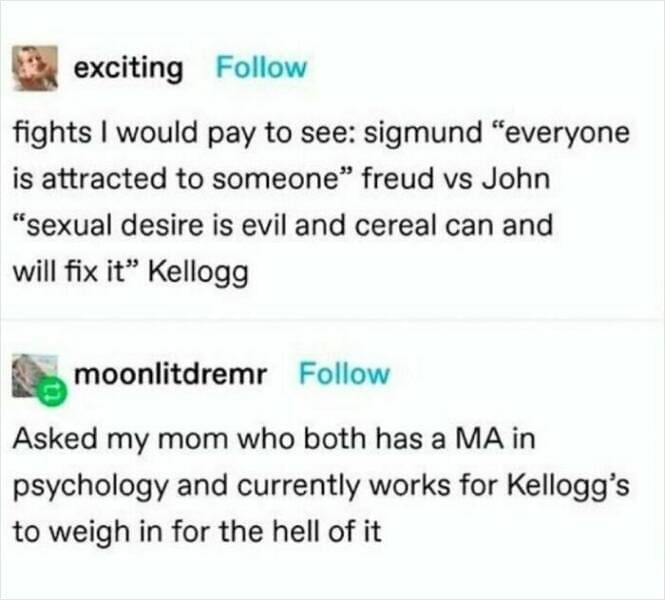Follow the user moonlitdremr
Image resolution: width=665 pixels, height=600 pixels.
(x=344, y=374)
